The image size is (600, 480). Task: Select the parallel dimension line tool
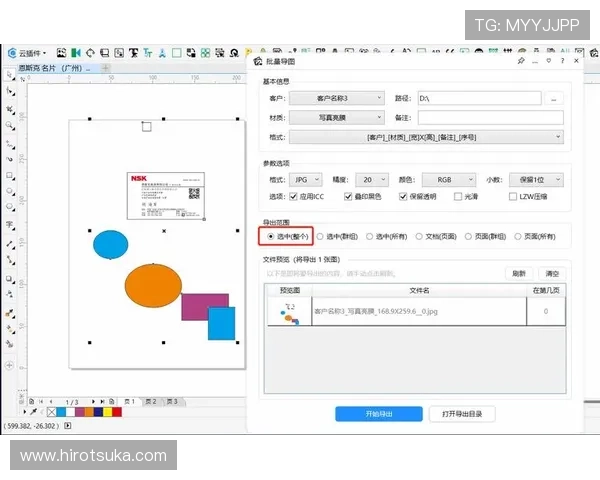(10, 244)
